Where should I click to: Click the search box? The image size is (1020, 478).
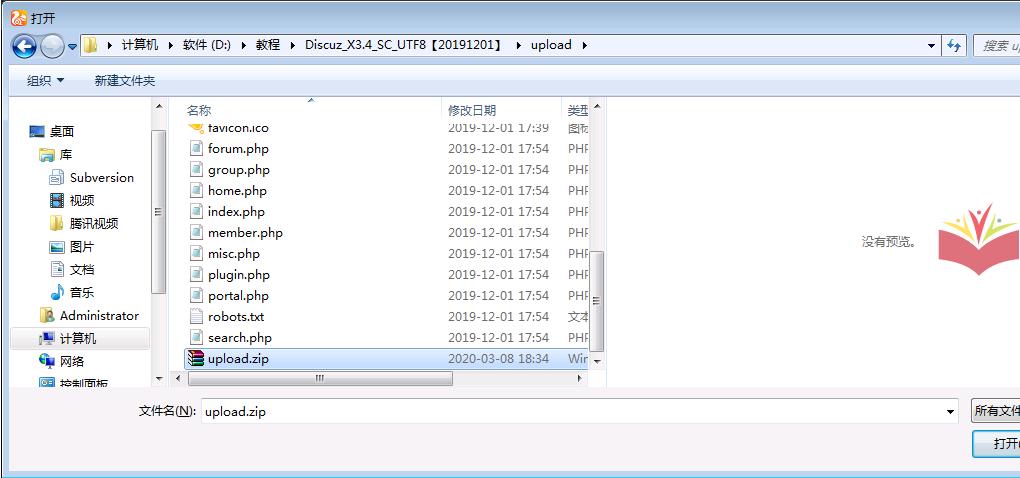pyautogui.click(x=997, y=46)
